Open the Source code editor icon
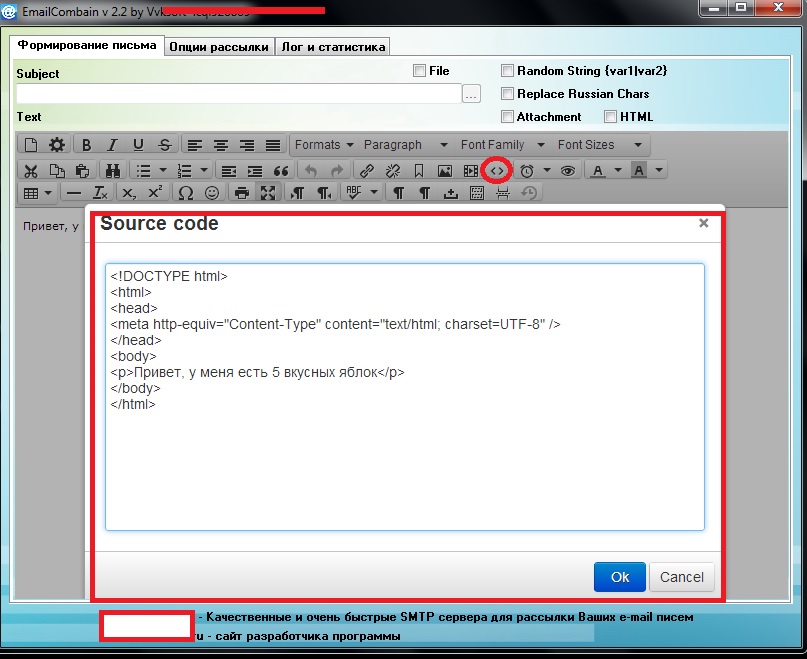Image resolution: width=807 pixels, height=659 pixels. tap(497, 170)
